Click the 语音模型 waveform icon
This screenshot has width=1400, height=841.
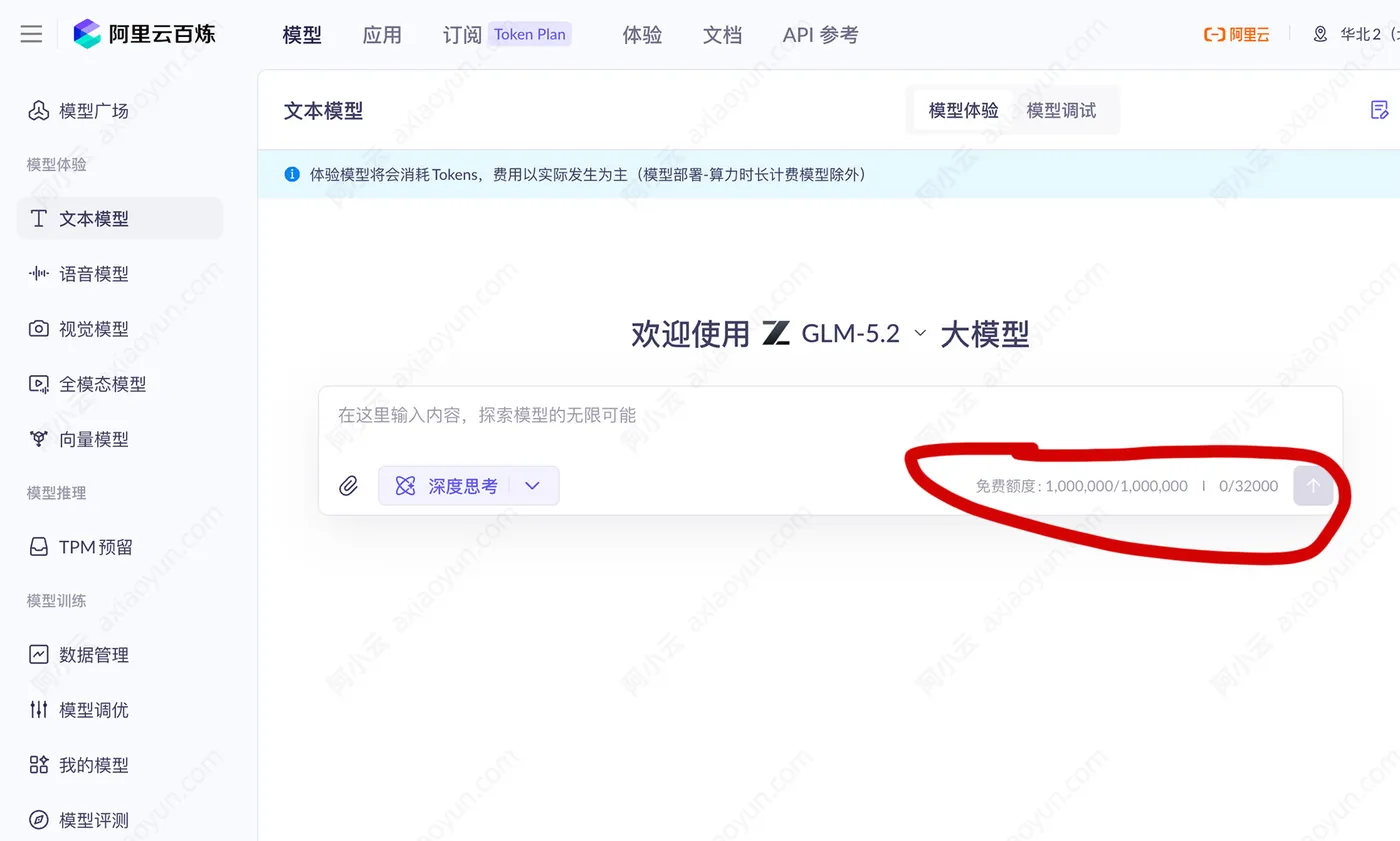coord(38,274)
